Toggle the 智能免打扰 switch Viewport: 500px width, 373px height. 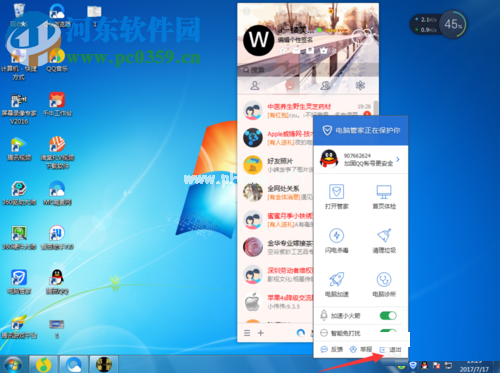point(388,331)
